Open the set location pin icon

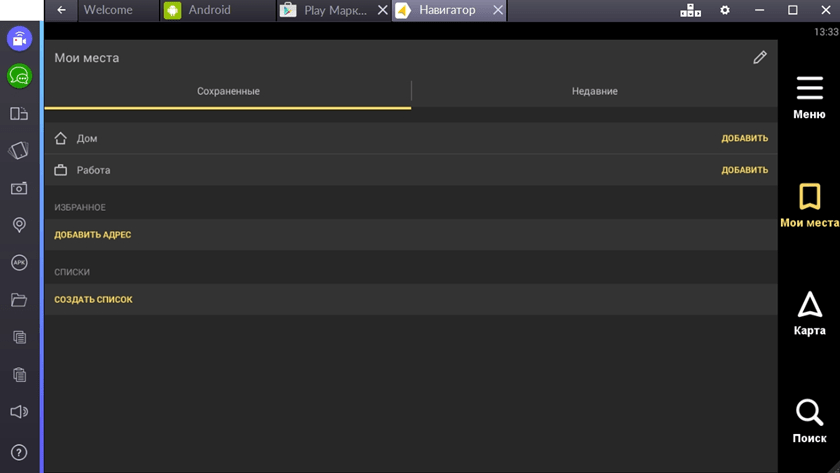pyautogui.click(x=19, y=225)
